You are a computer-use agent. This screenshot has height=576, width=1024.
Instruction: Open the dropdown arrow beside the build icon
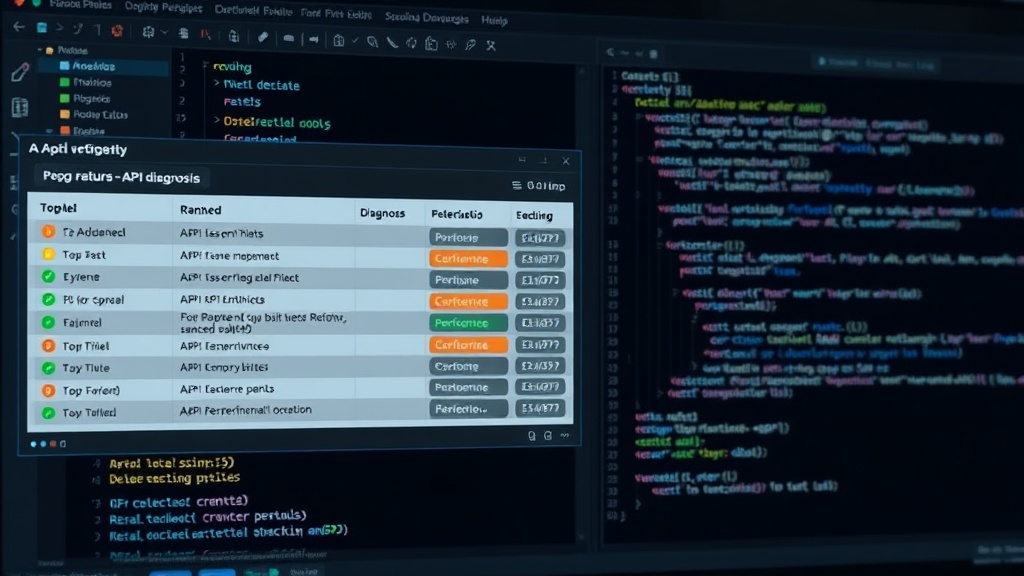(x=164, y=32)
